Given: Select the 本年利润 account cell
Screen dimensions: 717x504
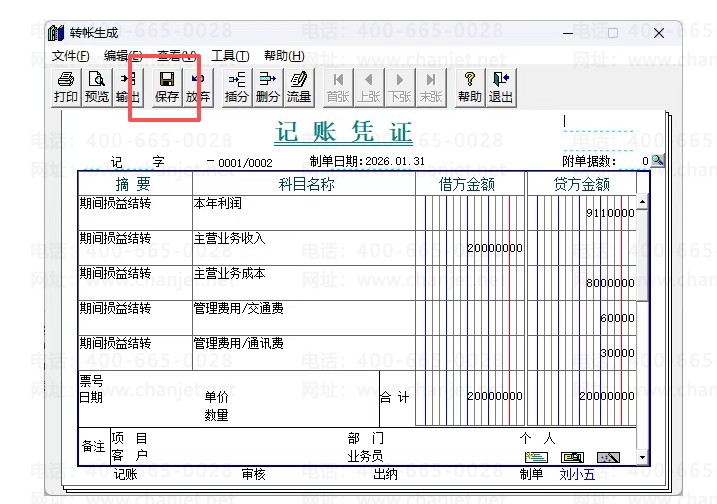Looking at the screenshot, I should pyautogui.click(x=304, y=213).
